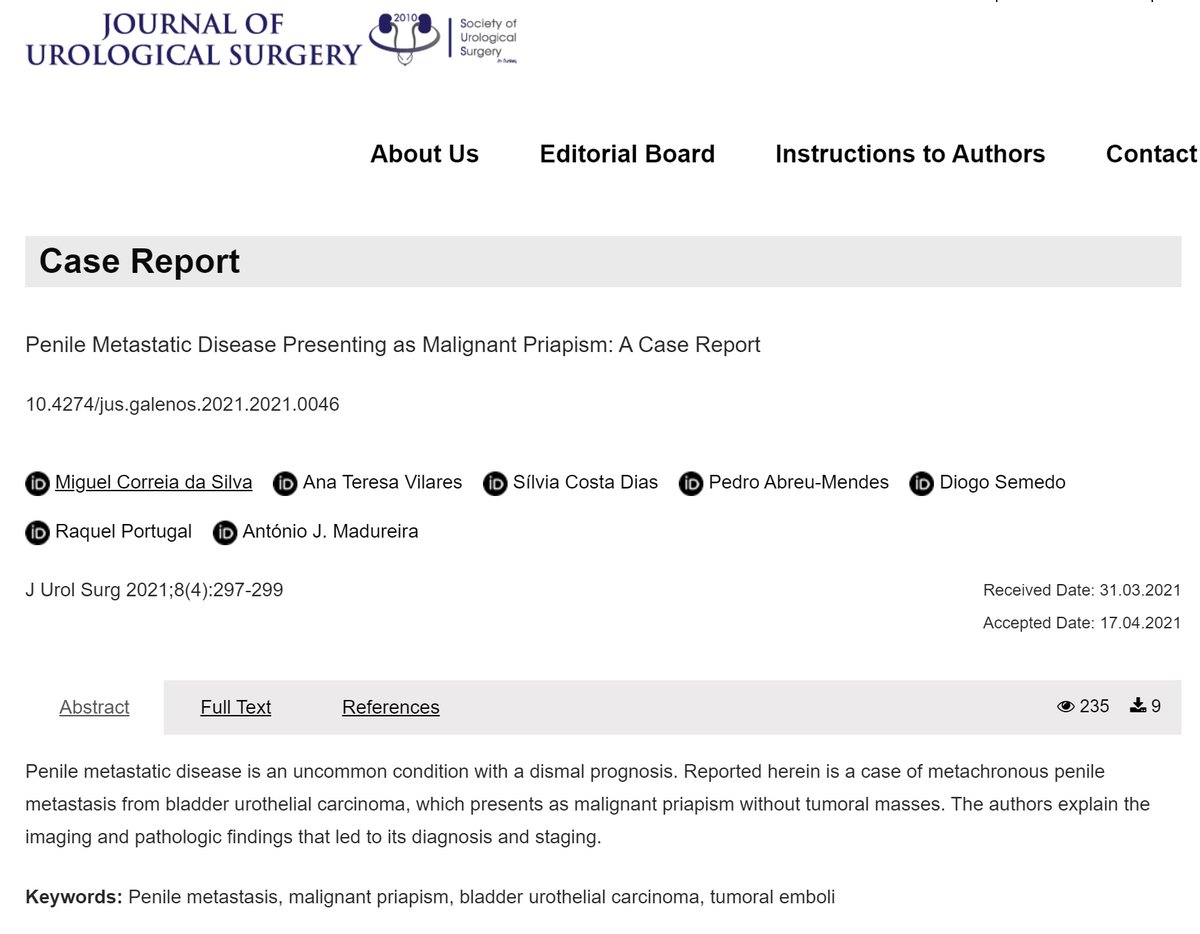Open author Pedro Abreu-Mendes link
The image size is (1200, 934).
[799, 483]
